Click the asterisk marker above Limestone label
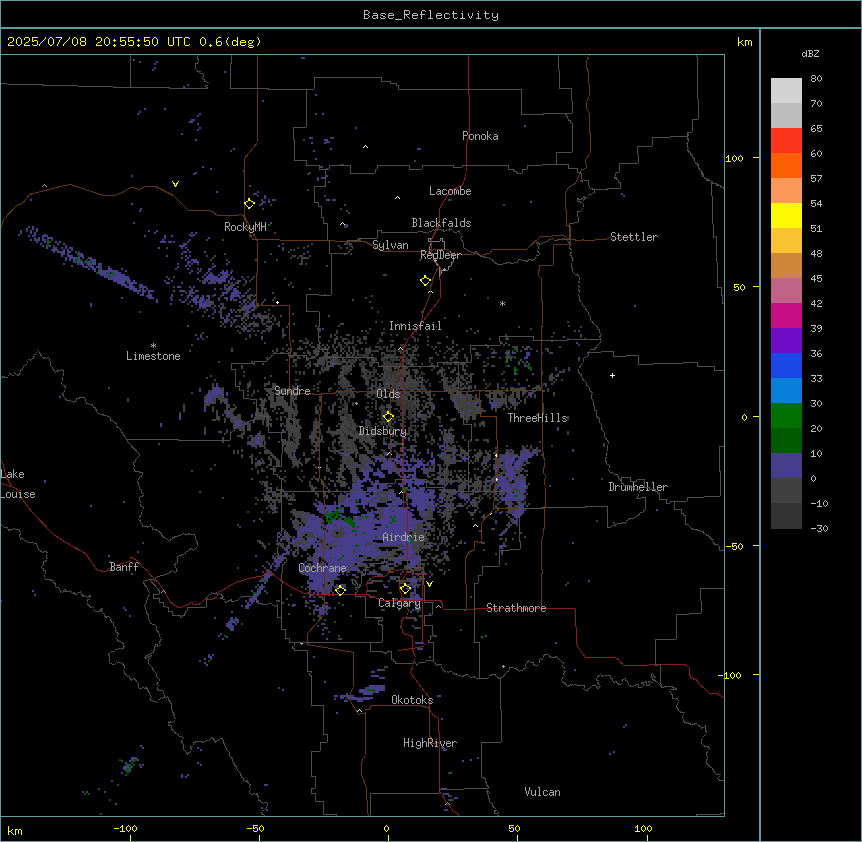The height and width of the screenshot is (842, 862). (153, 346)
